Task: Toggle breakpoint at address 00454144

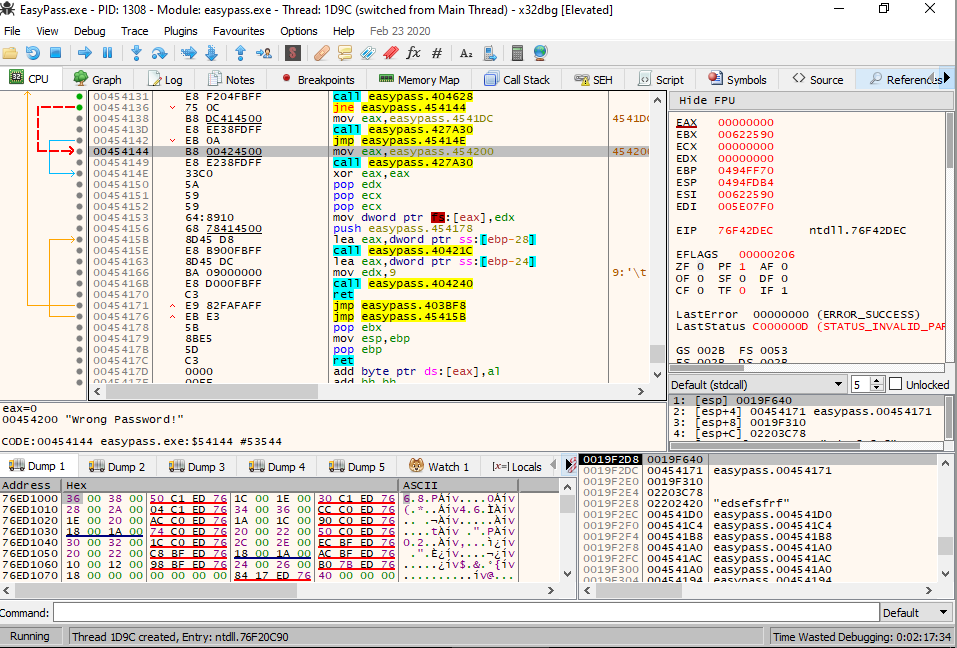Action: [79, 151]
